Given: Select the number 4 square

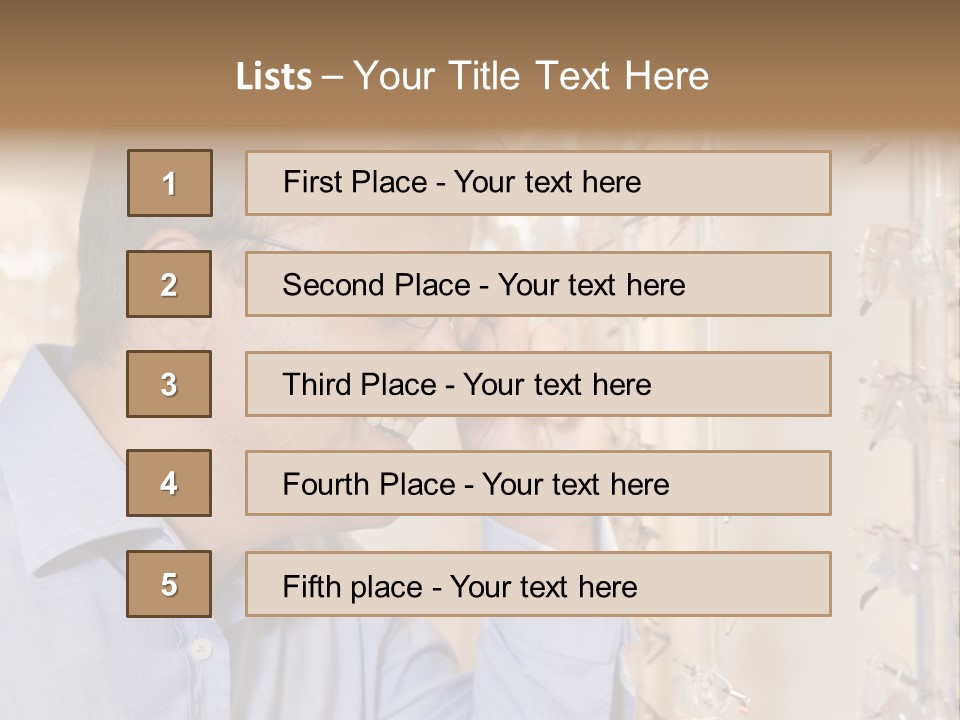Looking at the screenshot, I should coord(169,483).
